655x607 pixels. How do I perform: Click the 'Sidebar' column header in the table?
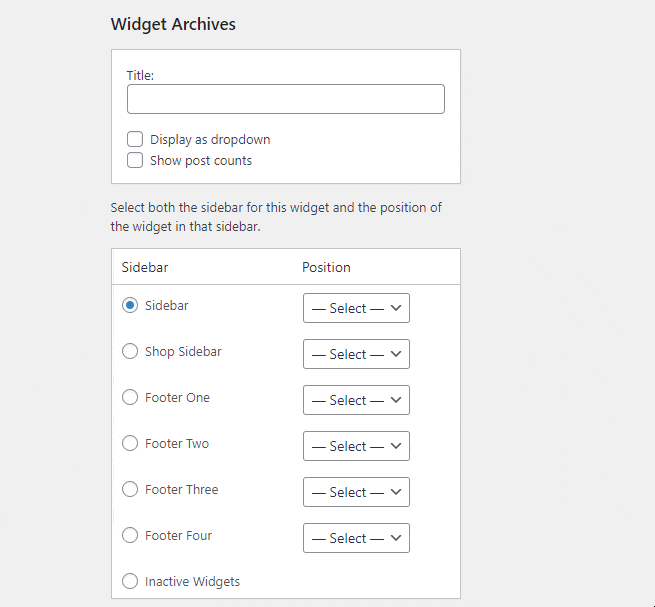(x=145, y=267)
